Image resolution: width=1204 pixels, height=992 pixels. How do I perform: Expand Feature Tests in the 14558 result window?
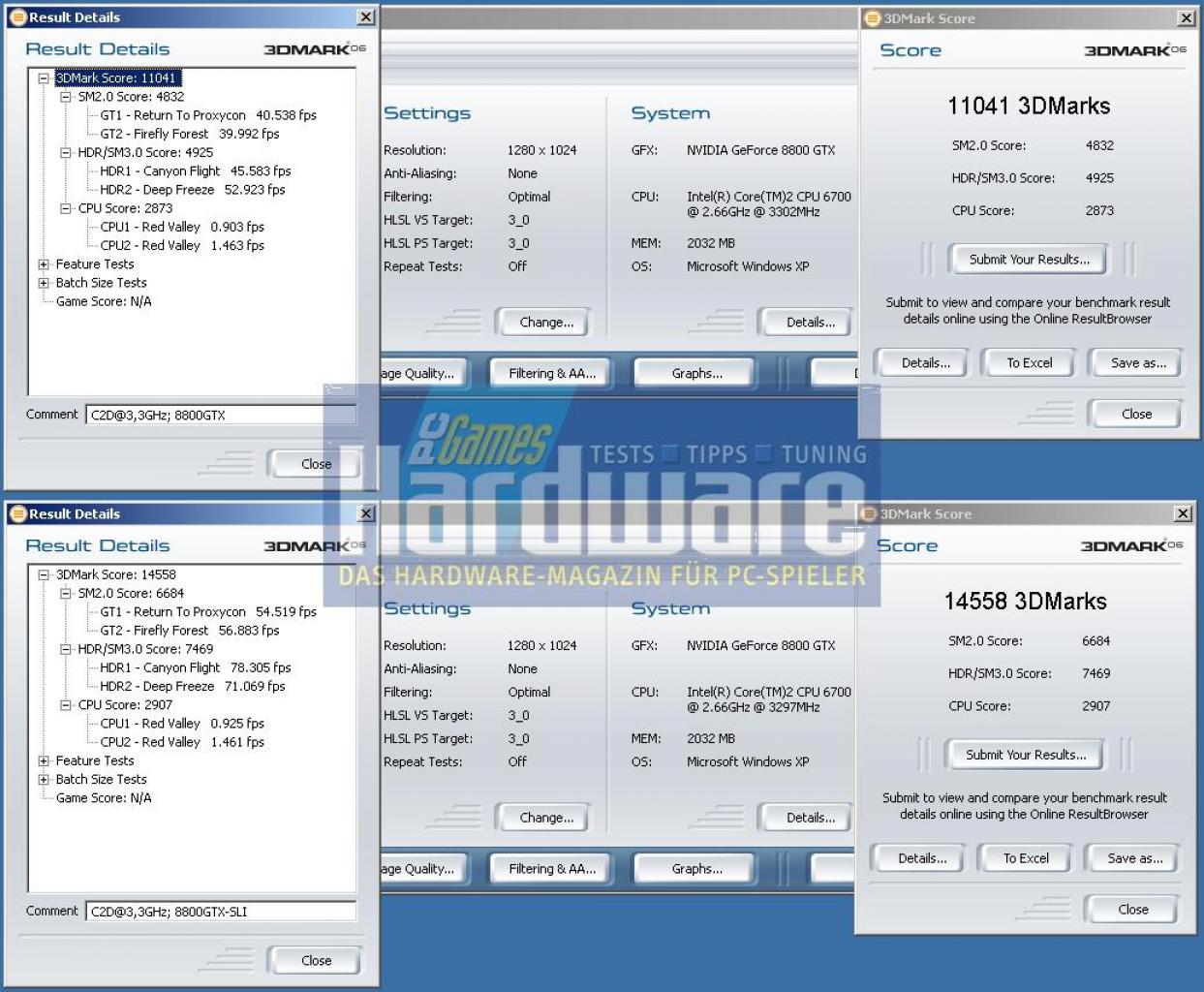coord(44,761)
